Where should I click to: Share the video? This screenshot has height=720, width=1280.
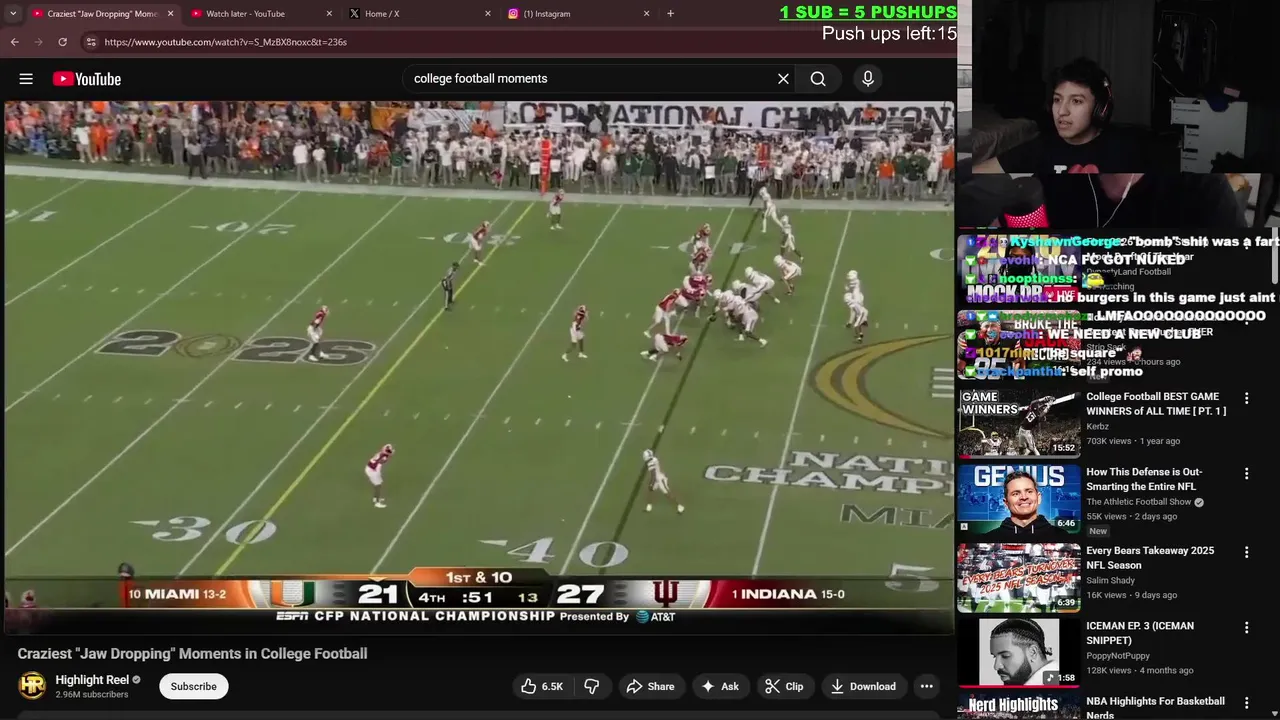click(x=650, y=686)
